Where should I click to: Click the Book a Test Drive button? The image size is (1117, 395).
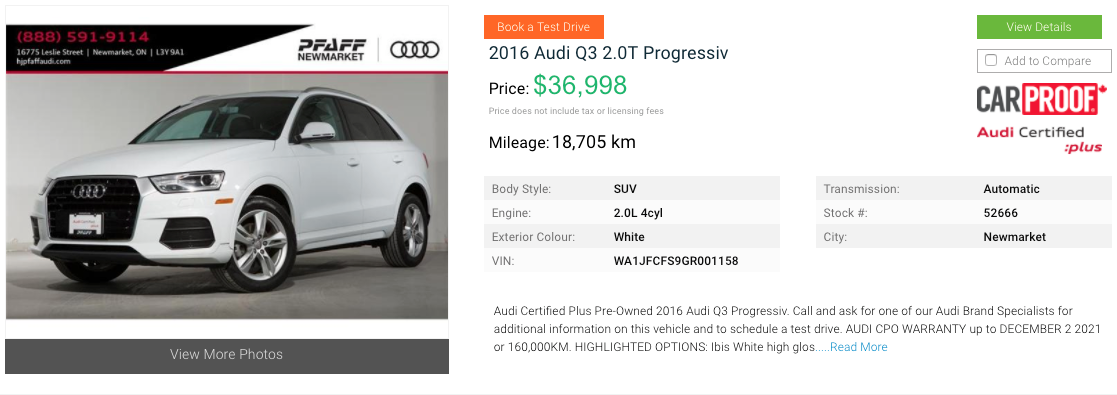click(x=544, y=27)
